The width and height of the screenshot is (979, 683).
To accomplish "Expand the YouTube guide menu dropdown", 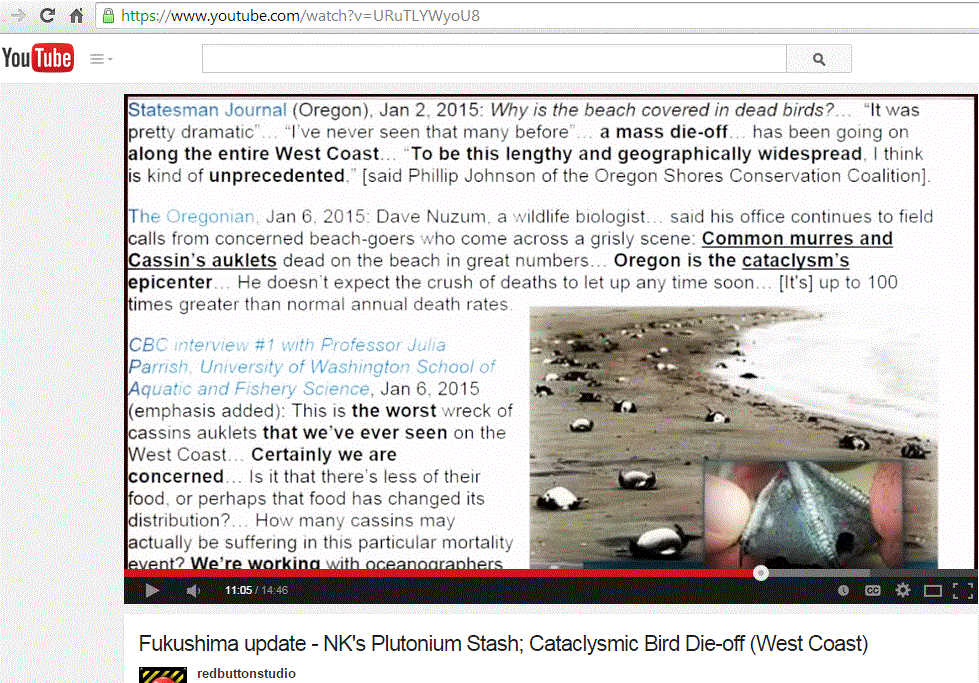I will point(101,59).
